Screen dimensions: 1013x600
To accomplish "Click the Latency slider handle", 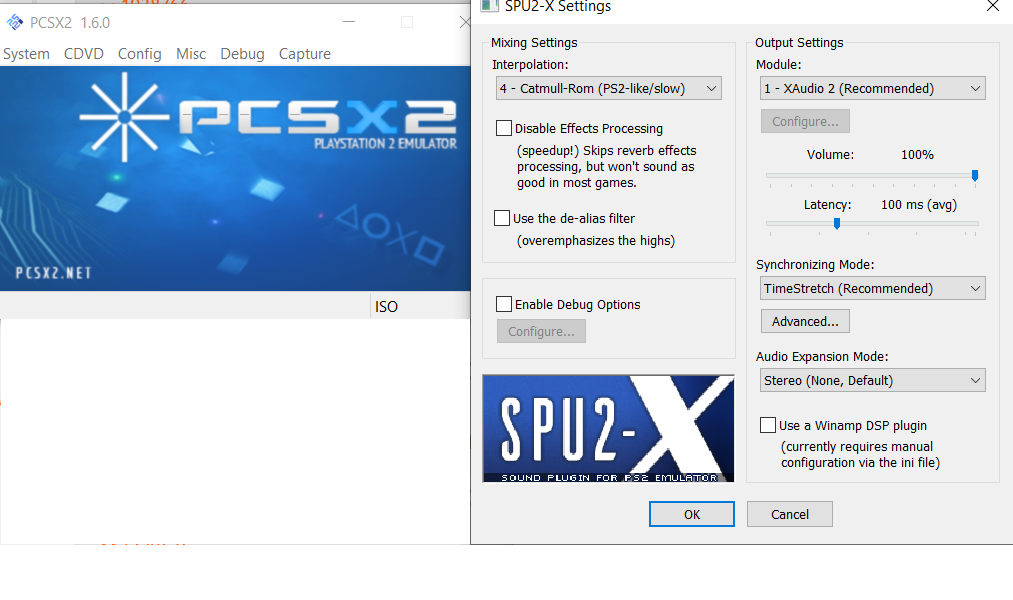I will coord(837,224).
